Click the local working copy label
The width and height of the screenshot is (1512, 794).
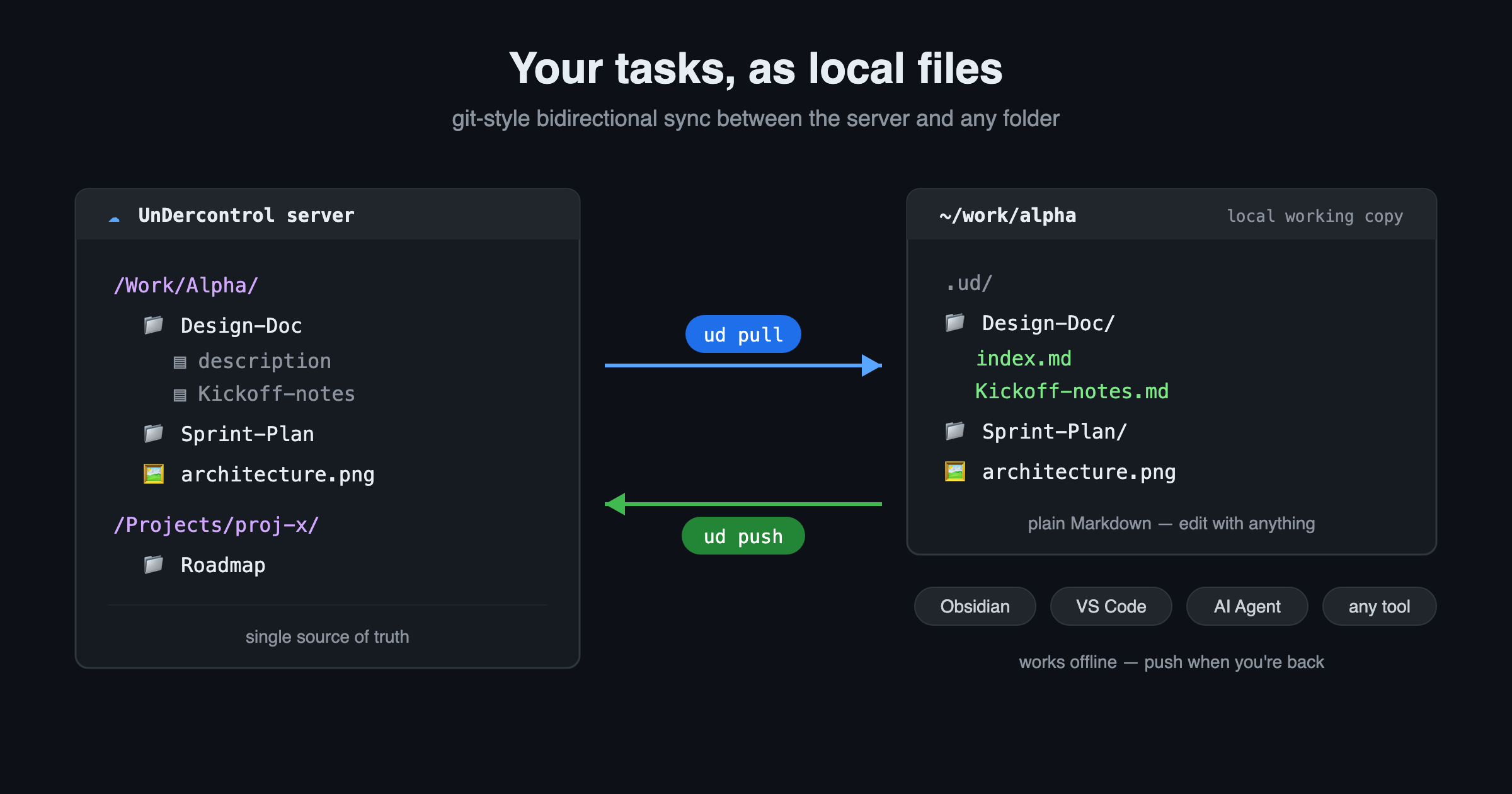click(x=1315, y=216)
